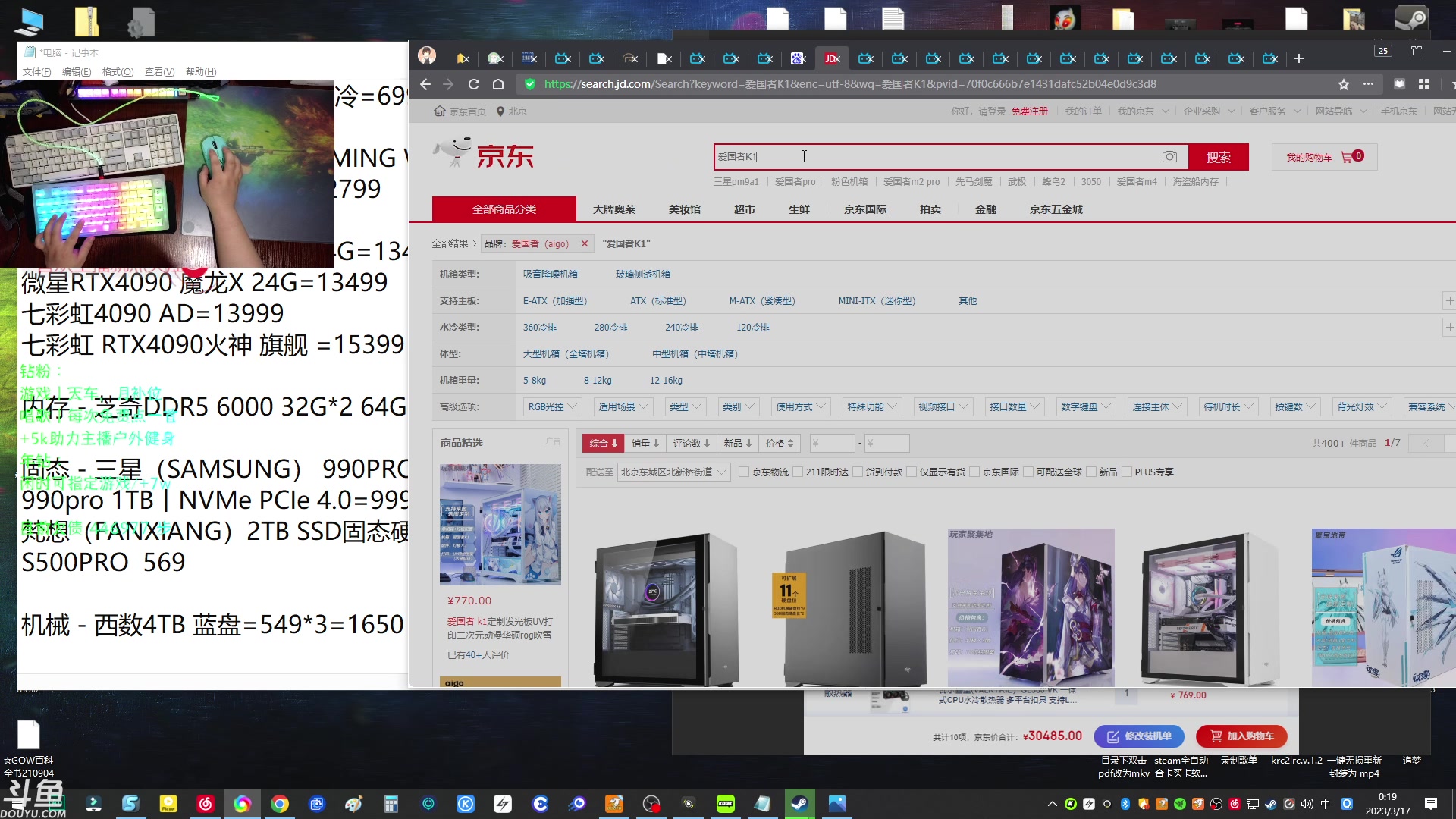Click the 免费注册 link
Screen dimensions: 1456x819
(1029, 111)
